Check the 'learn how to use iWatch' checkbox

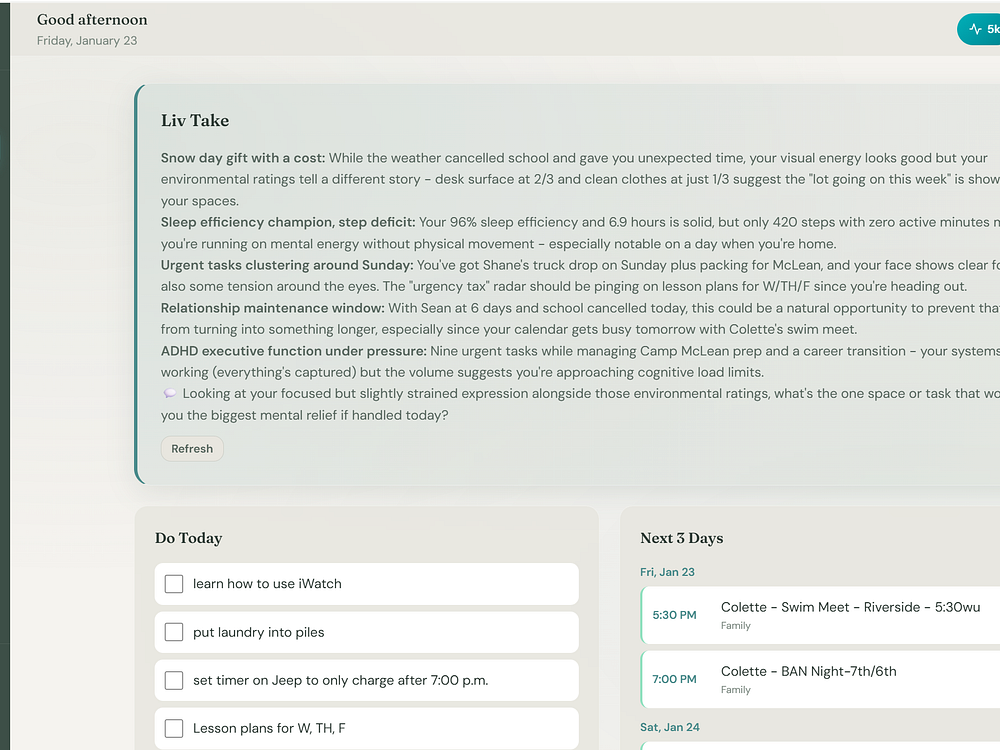[174, 584]
